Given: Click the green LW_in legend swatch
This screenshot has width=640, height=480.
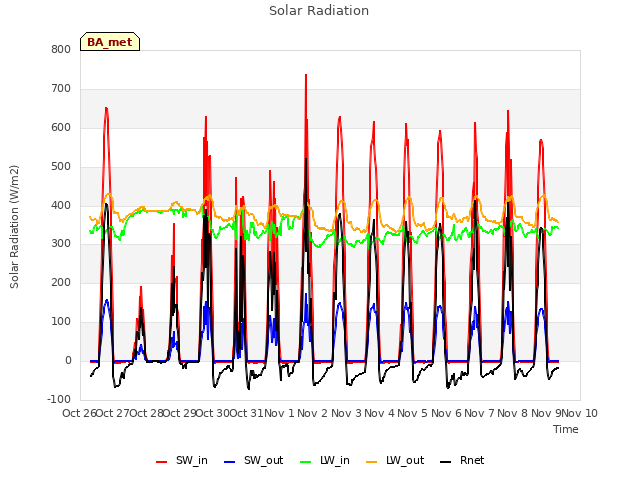Looking at the screenshot, I should click(x=306, y=462).
